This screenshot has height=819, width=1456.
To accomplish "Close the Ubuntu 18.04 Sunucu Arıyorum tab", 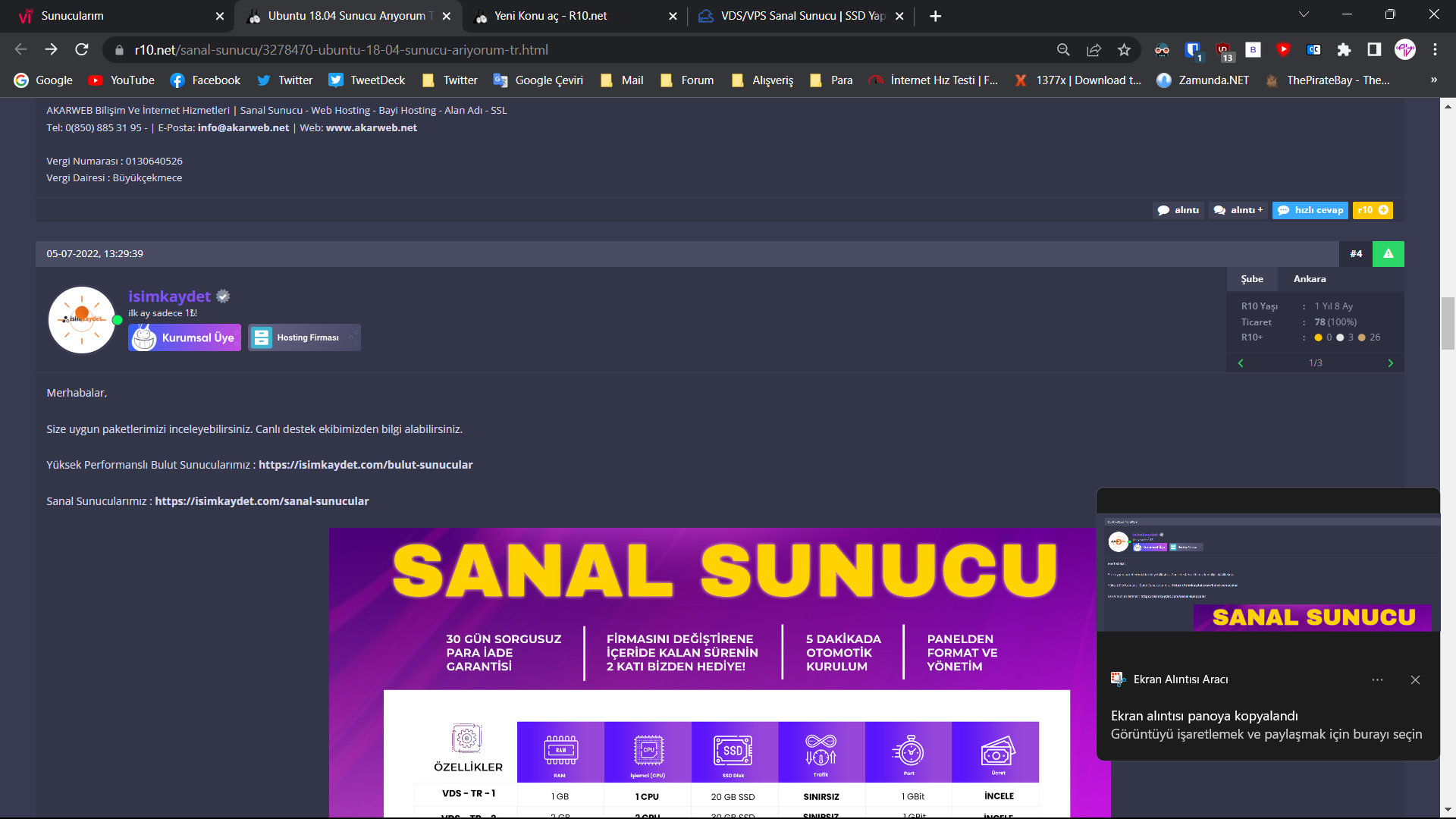I will (x=447, y=16).
